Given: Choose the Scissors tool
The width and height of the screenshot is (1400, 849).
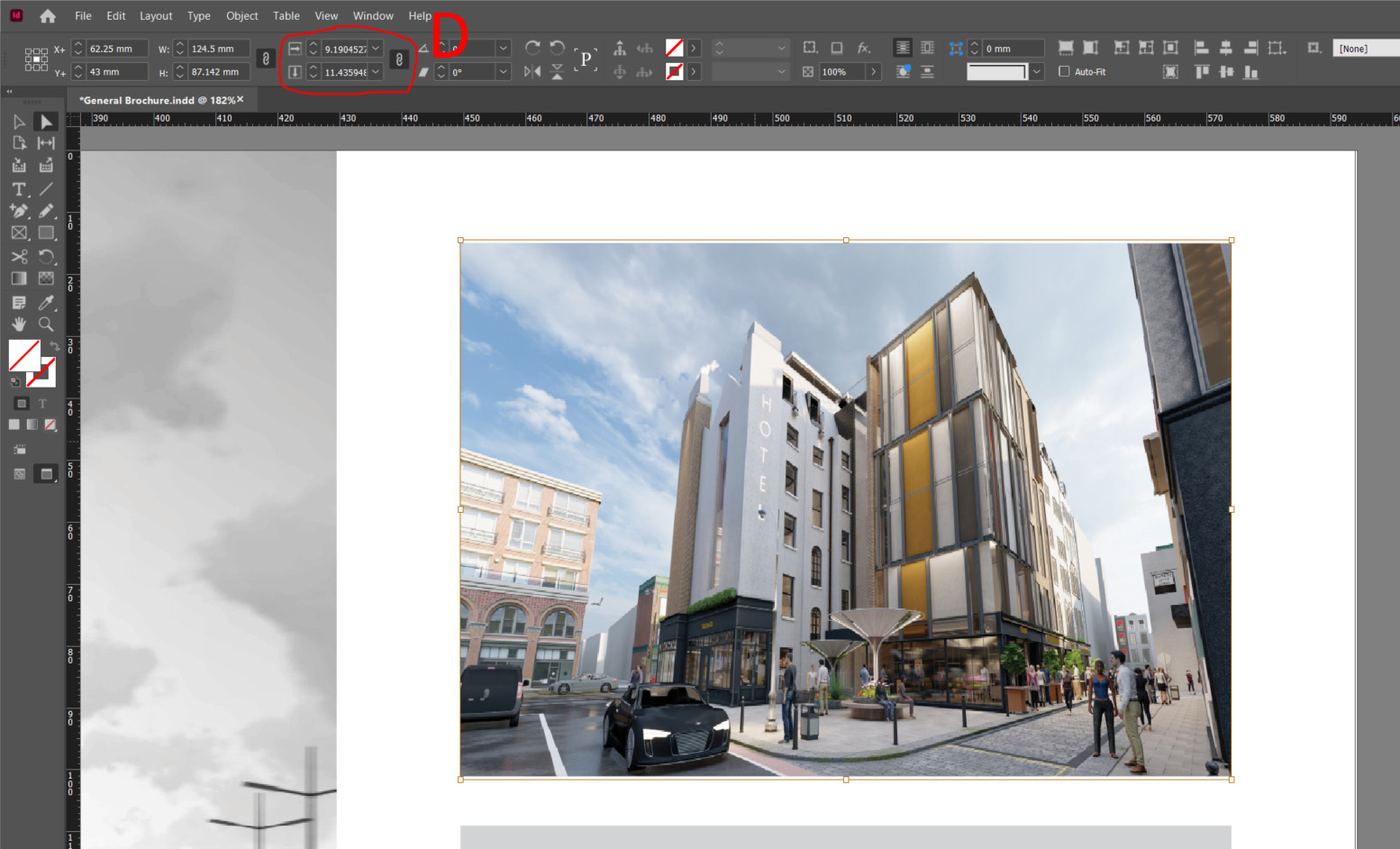Looking at the screenshot, I should 19,257.
